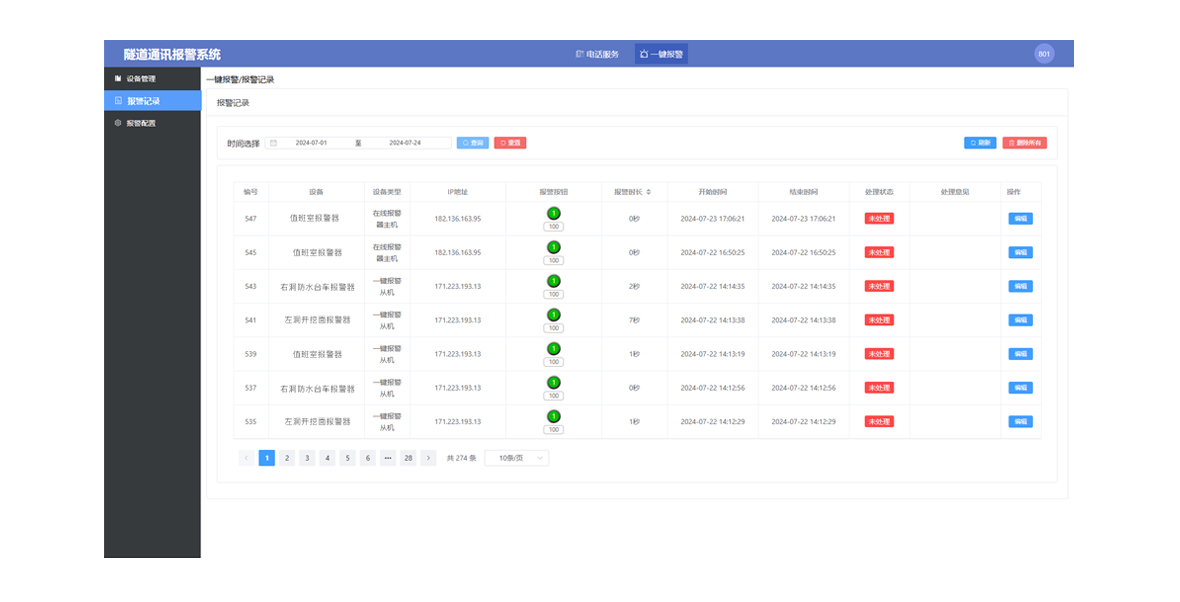Click the green alarm indicator in row 541
The height and width of the screenshot is (602, 1180).
553,315
